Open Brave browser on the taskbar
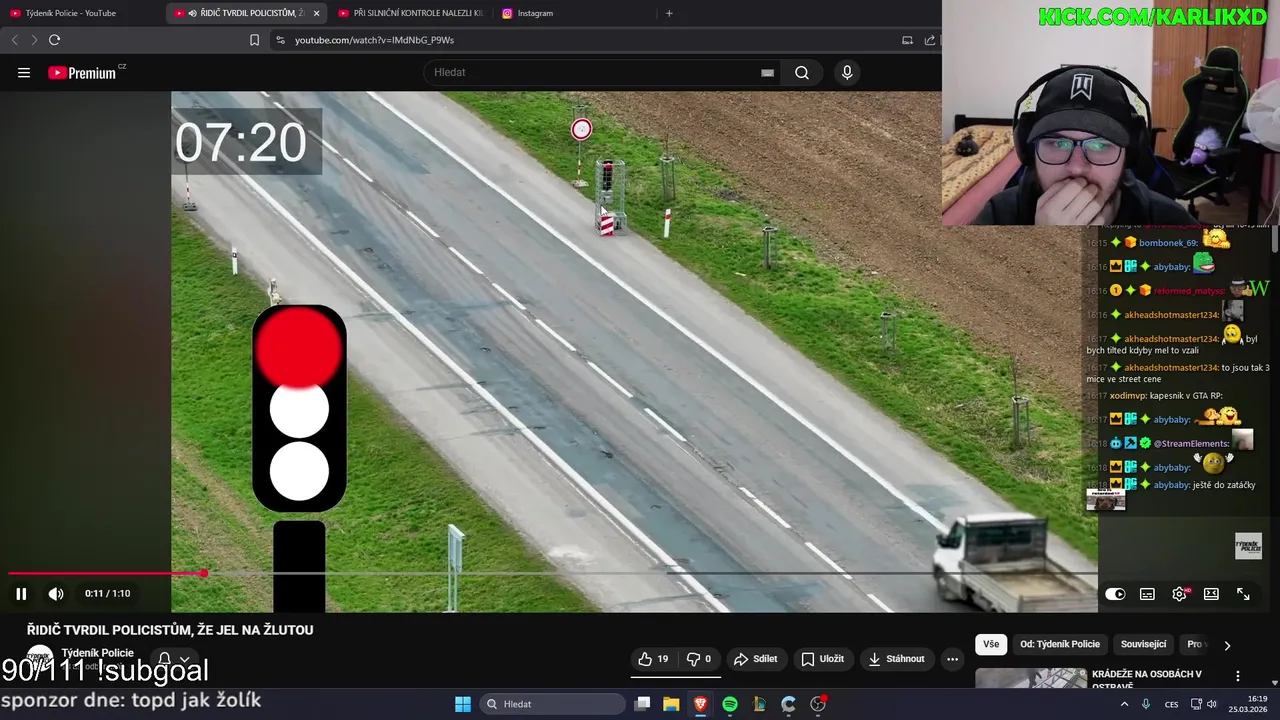Screen dimensions: 1280x720 pos(700,704)
